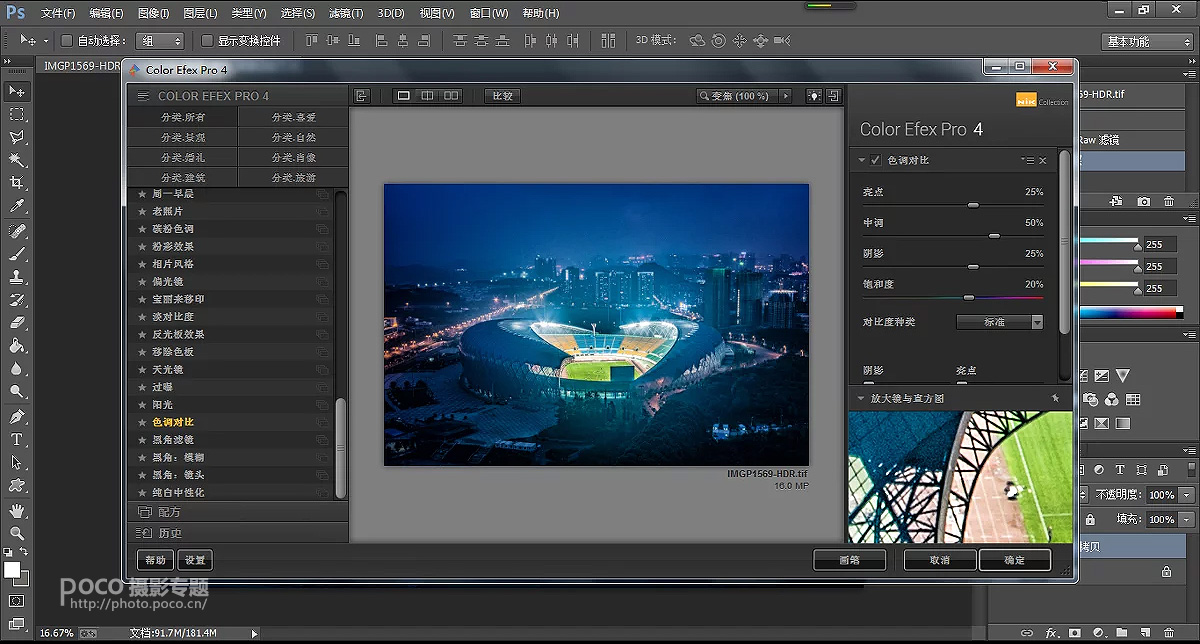This screenshot has width=1200, height=644.
Task: Favorite star for 老照片 filter
Action: [142, 212]
